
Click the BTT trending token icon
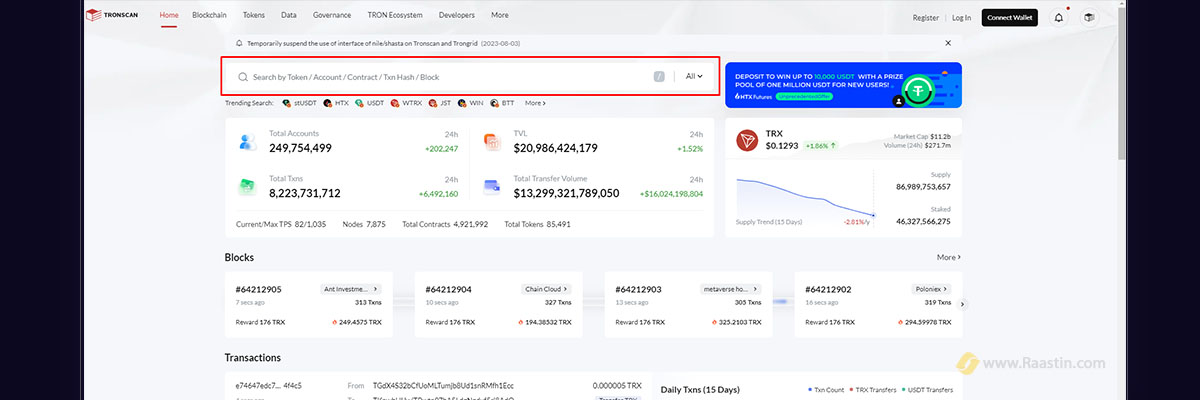tap(494, 103)
